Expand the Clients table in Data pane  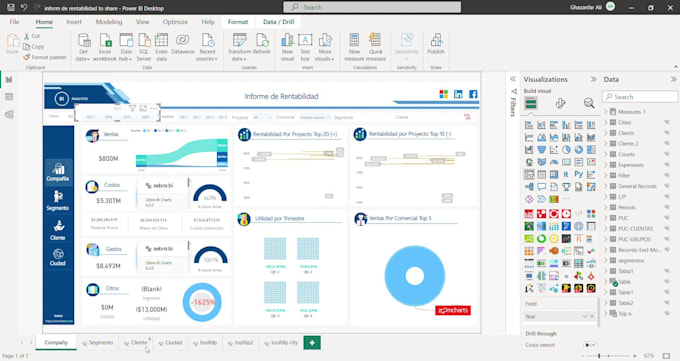(606, 133)
